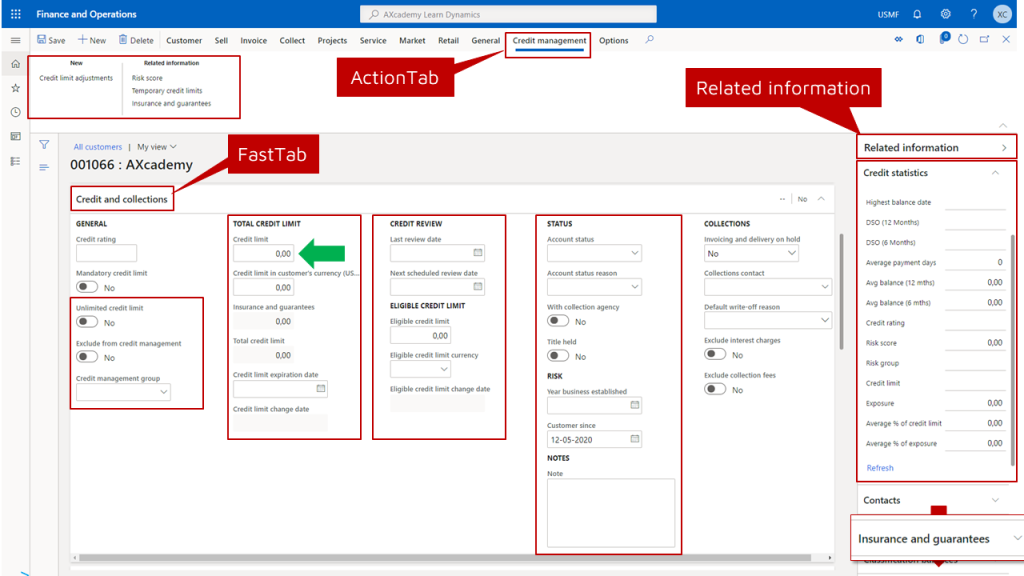Expand the Contacts FactBox
Screen dimensions: 1024x576
(x=995, y=500)
